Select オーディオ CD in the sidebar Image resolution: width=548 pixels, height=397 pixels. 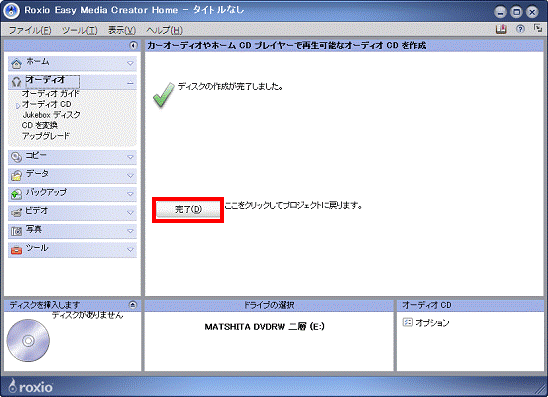[46, 104]
